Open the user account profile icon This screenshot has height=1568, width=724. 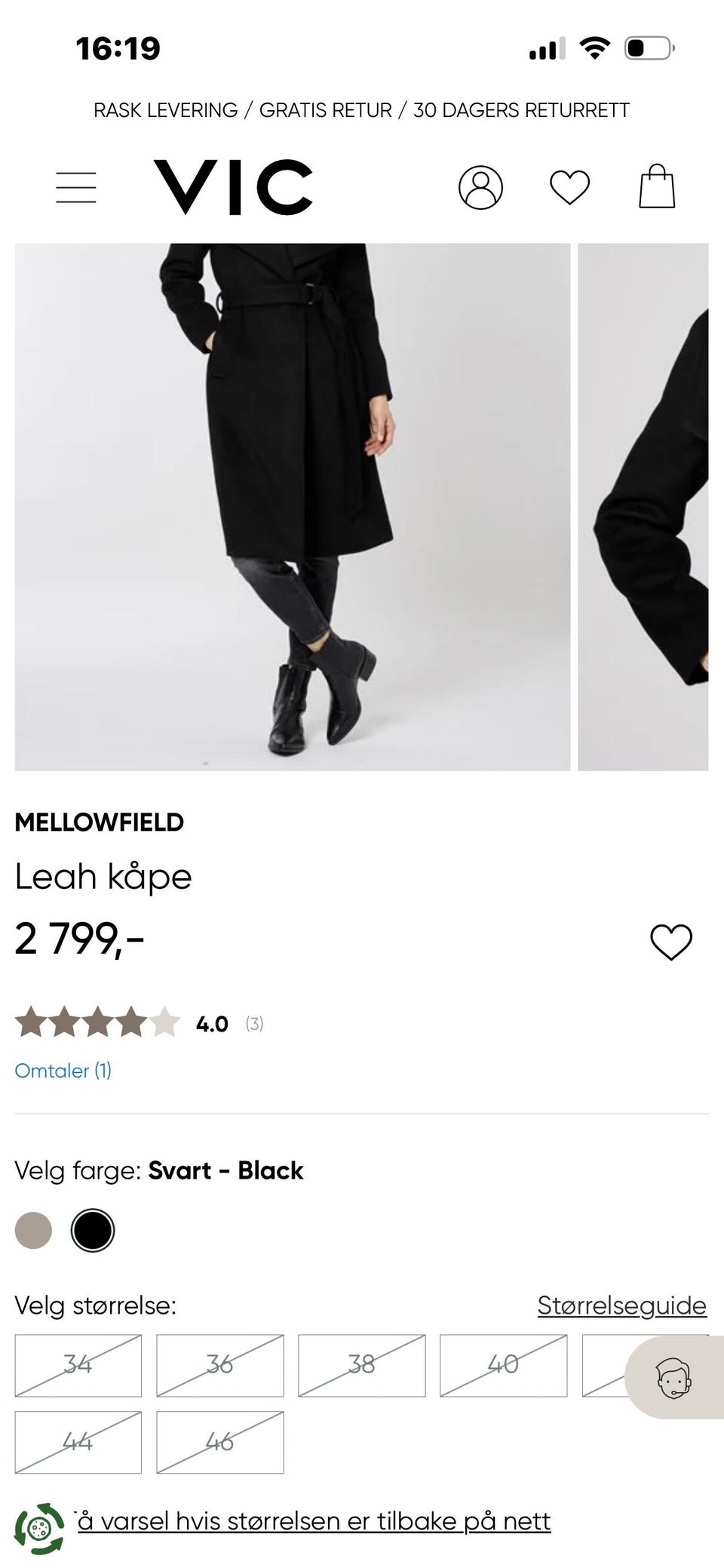pos(480,187)
